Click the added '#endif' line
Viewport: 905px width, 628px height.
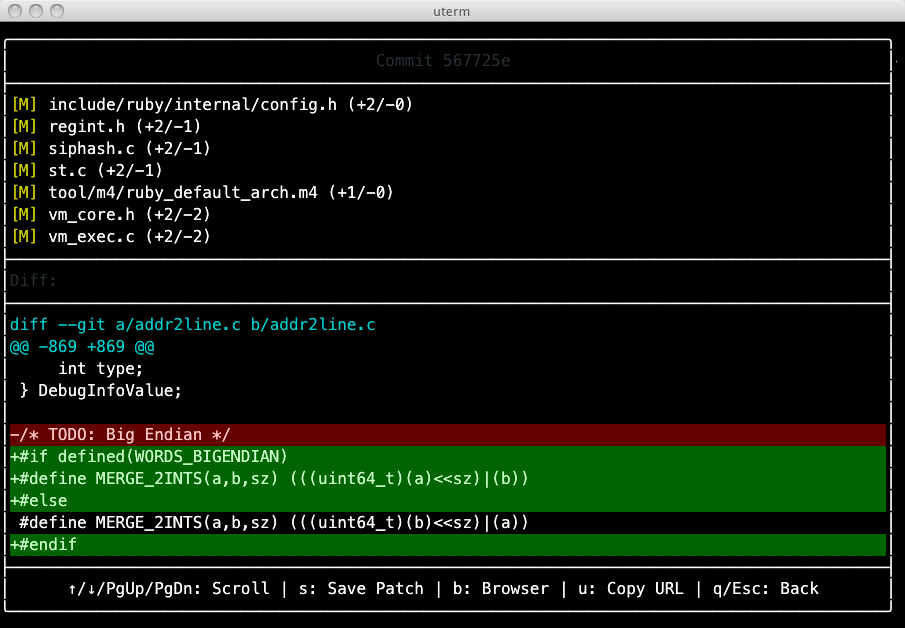[x=448, y=544]
